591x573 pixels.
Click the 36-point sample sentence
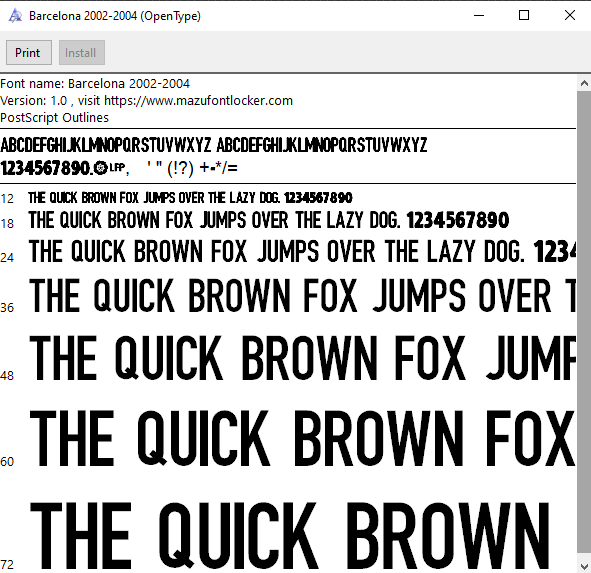[x=302, y=296]
